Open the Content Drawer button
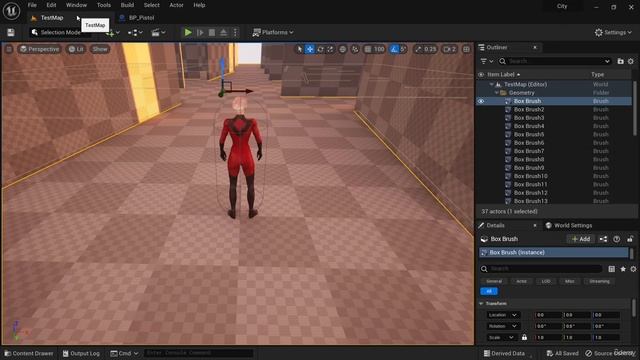The width and height of the screenshot is (640, 360). (29, 353)
